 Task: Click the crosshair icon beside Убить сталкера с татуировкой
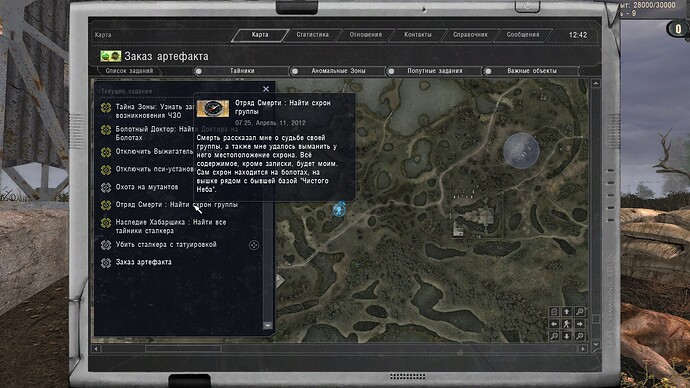coord(254,245)
